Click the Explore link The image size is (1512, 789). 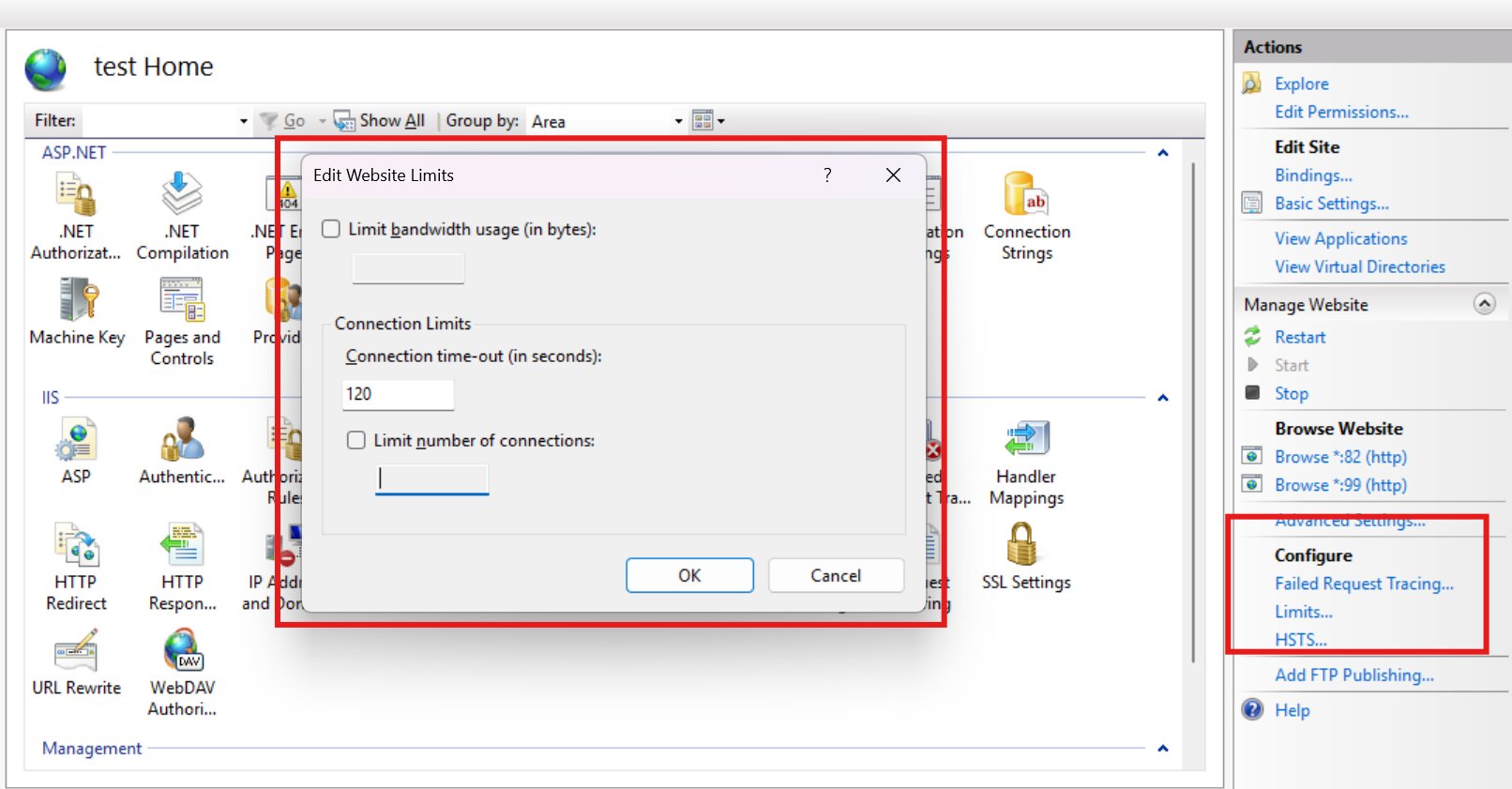tap(1301, 83)
